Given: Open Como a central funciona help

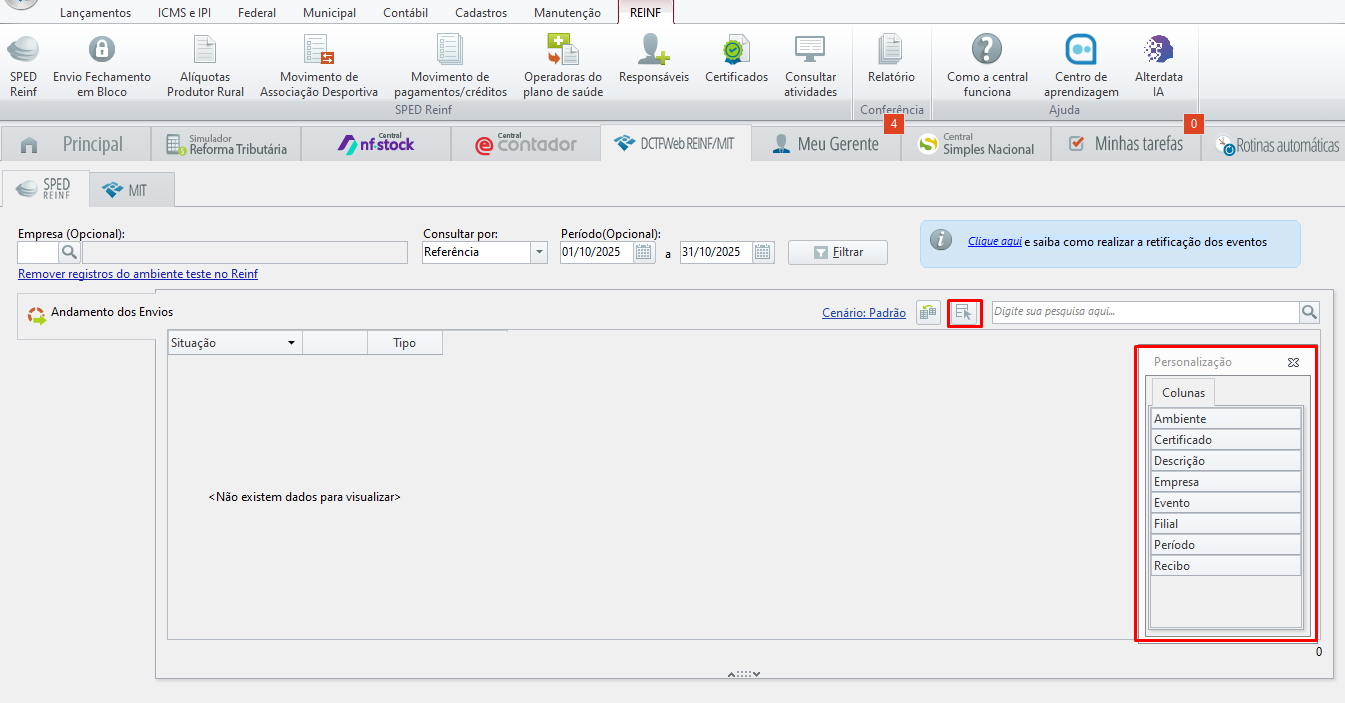Looking at the screenshot, I should (x=987, y=66).
